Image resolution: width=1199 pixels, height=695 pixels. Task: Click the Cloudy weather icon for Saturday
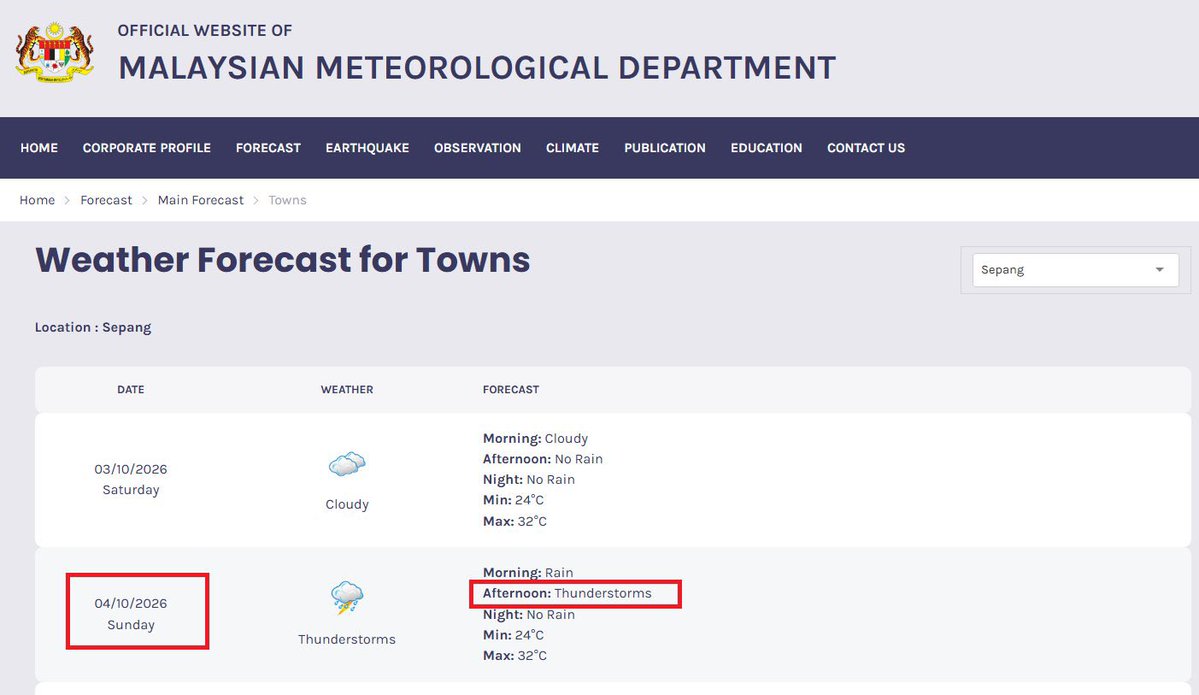pos(347,464)
